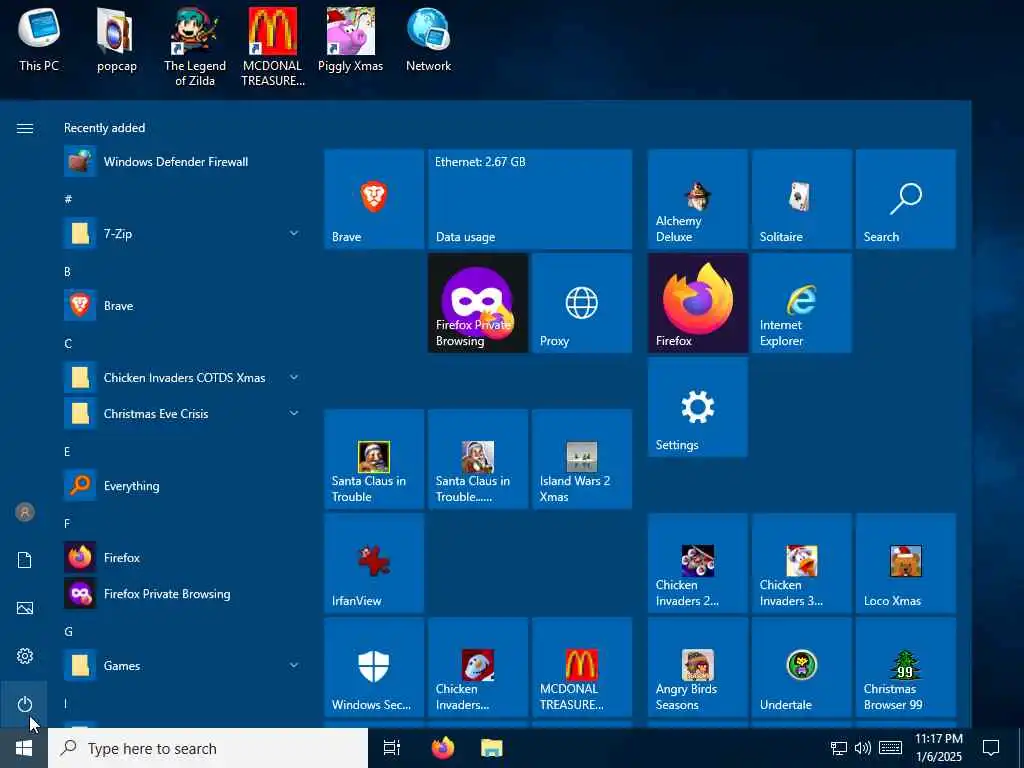Click the taskbar clock showing 11:17 PM
Screen dimensions: 1024x768
(938, 748)
